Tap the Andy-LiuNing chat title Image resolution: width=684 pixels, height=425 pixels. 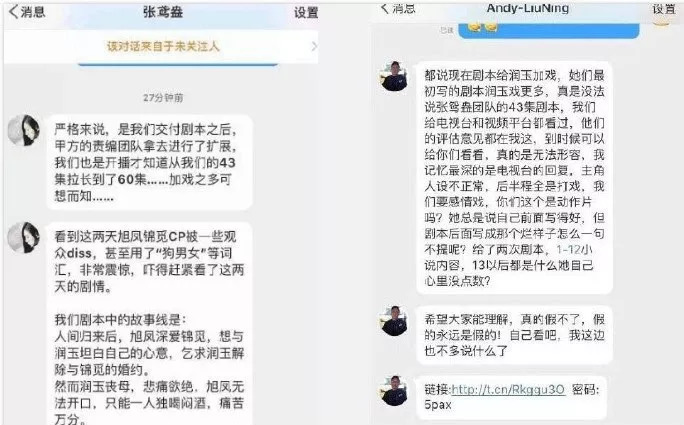[527, 8]
